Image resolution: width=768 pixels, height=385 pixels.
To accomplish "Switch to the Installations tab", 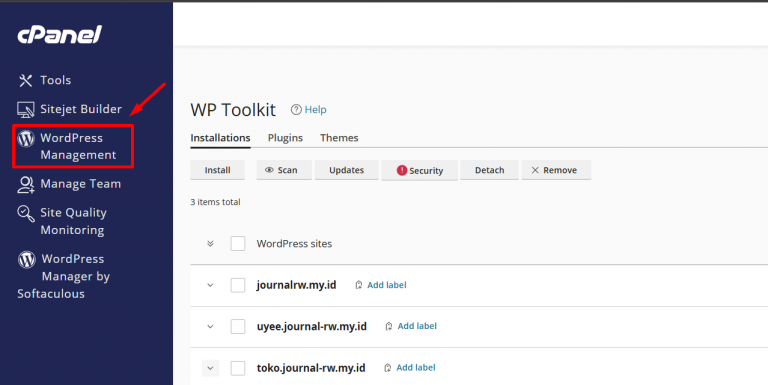I will tap(220, 138).
